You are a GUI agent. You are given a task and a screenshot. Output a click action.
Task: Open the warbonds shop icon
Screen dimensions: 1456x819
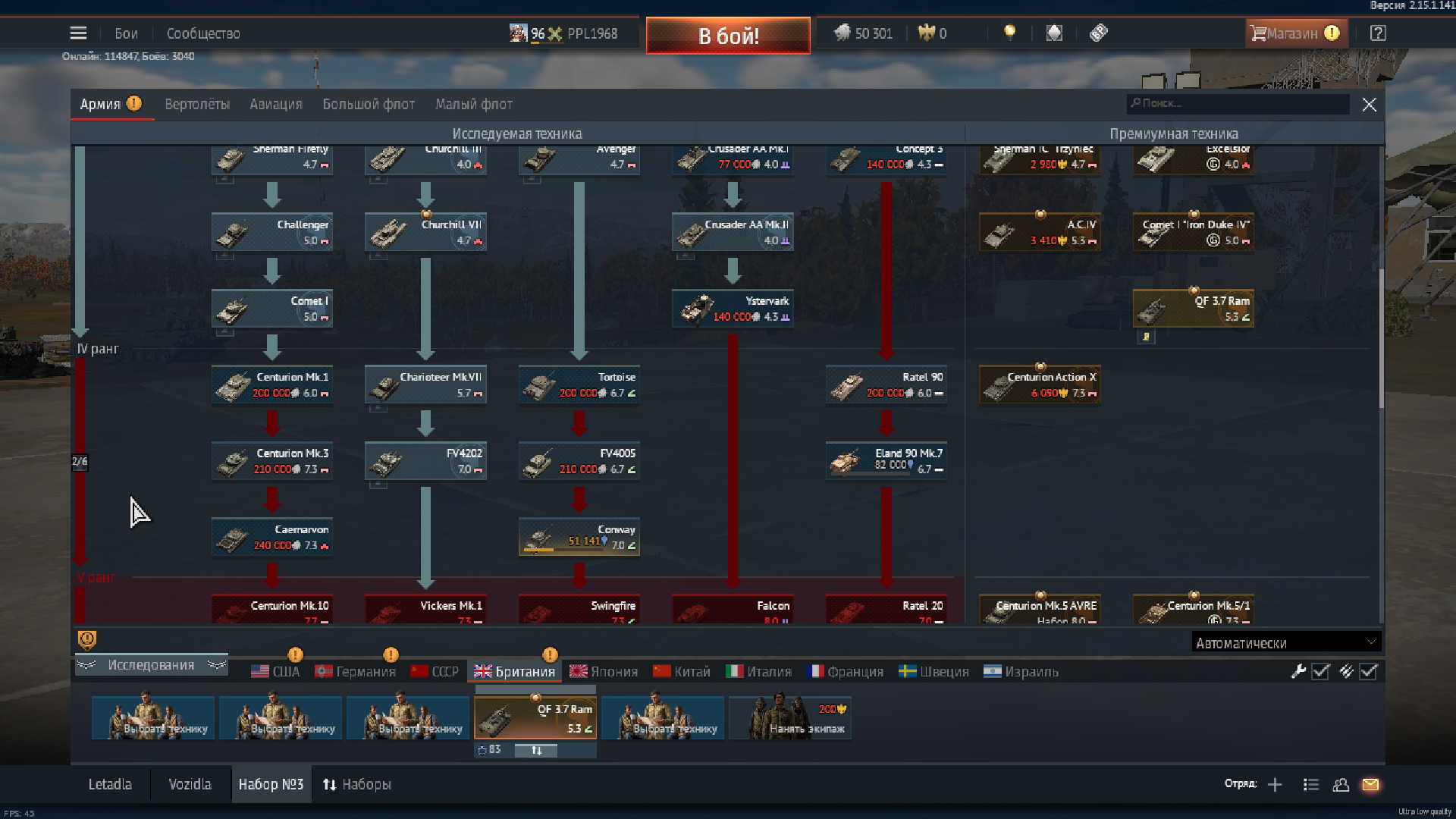pyautogui.click(x=1054, y=33)
